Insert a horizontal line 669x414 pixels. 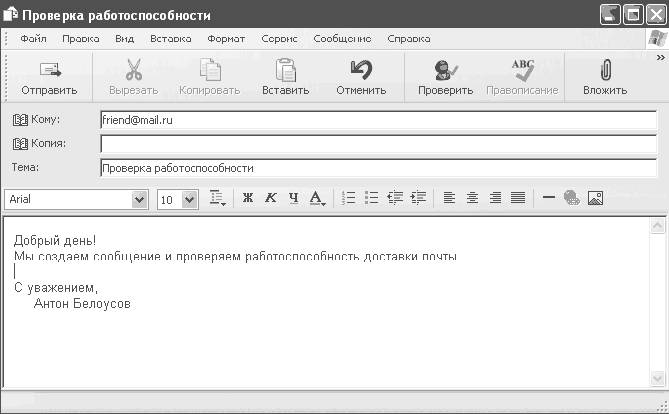click(x=549, y=197)
